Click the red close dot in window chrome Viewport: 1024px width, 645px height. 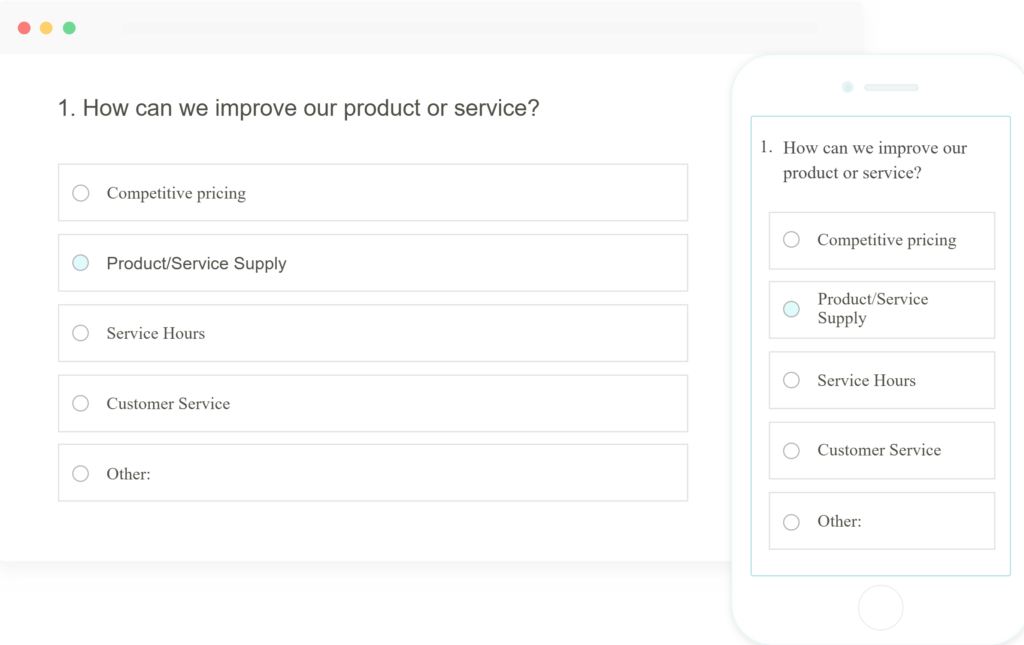[23, 27]
